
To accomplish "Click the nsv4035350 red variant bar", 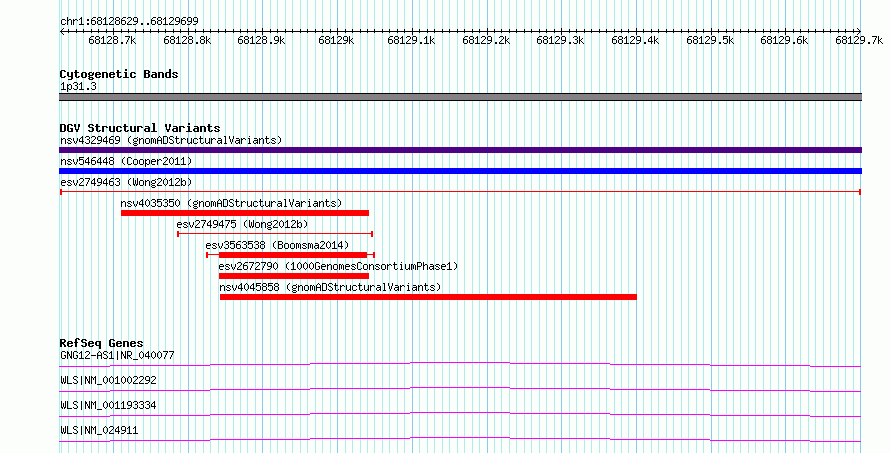I will 245,213.
